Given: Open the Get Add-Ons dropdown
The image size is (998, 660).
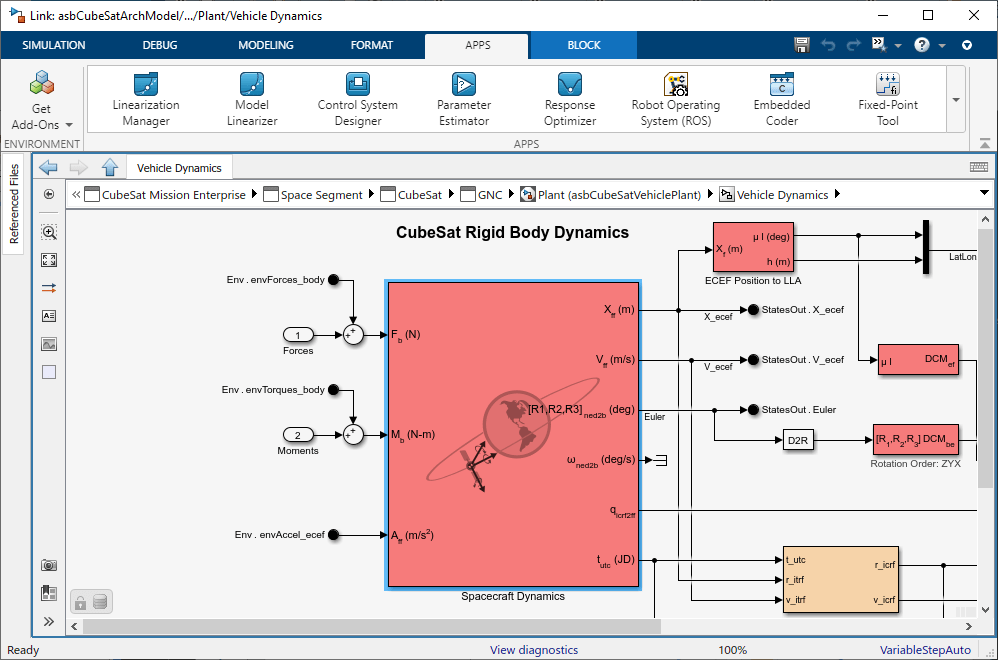Looking at the screenshot, I should click(41, 117).
